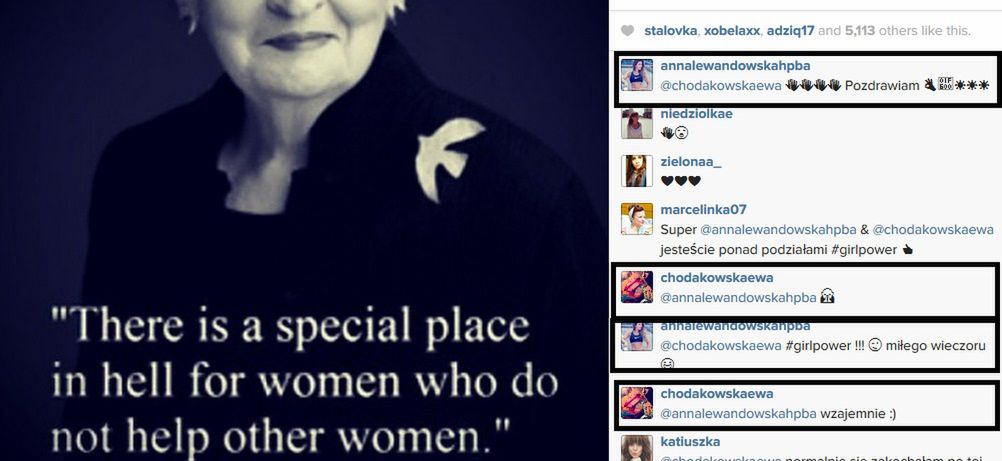The image size is (1002, 461).
Task: Click the heart like icon
Action: 628,31
